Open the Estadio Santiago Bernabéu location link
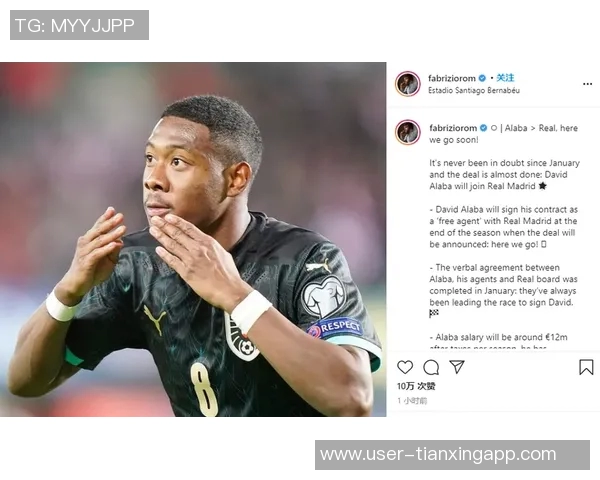The height and width of the screenshot is (480, 600). coord(474,90)
